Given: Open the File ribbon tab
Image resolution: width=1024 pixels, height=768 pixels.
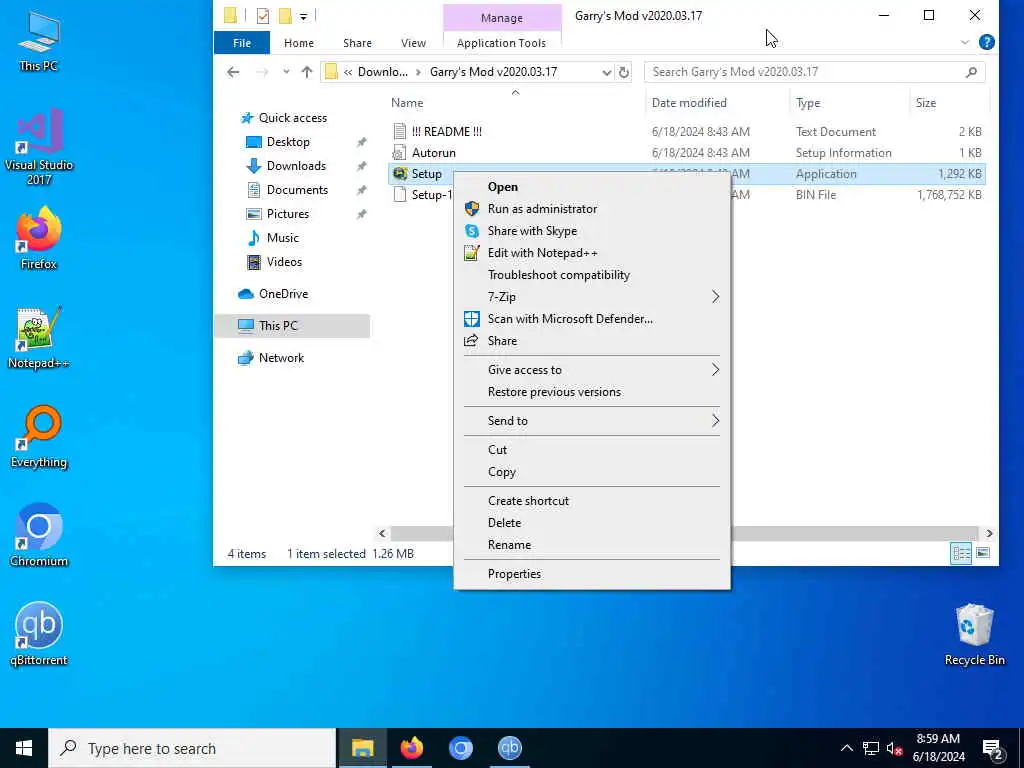Looking at the screenshot, I should (242, 42).
